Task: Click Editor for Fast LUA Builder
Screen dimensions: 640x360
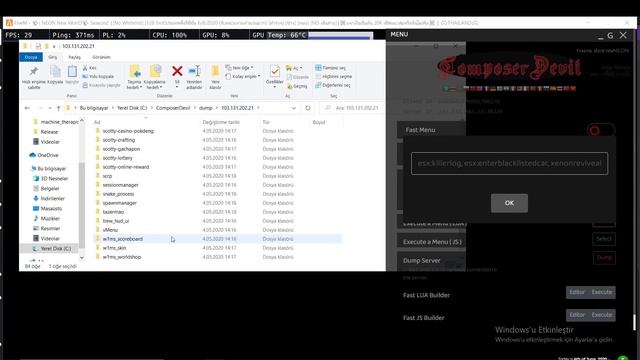Action: click(577, 292)
